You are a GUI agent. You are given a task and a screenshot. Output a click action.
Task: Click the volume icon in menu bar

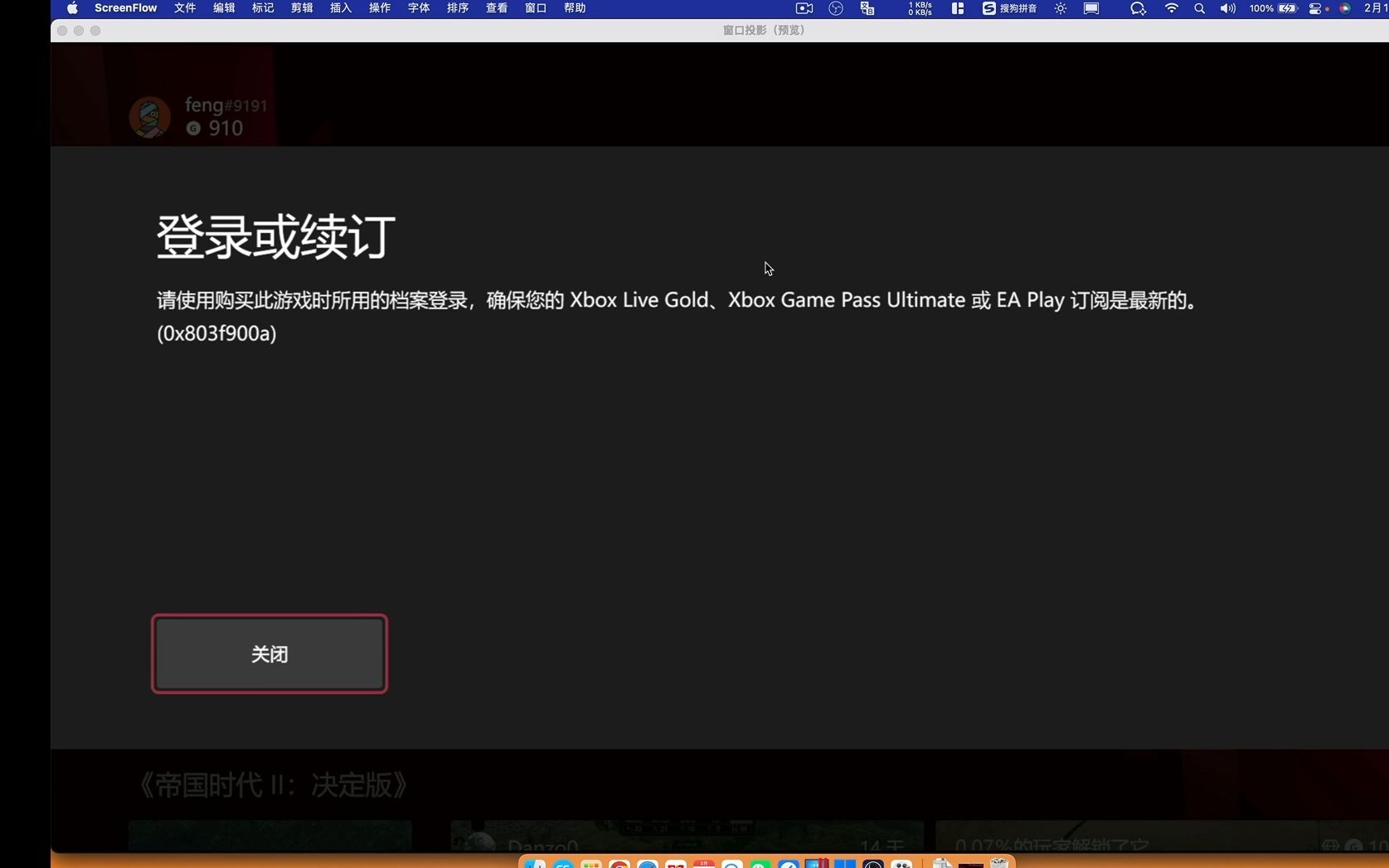(1226, 8)
